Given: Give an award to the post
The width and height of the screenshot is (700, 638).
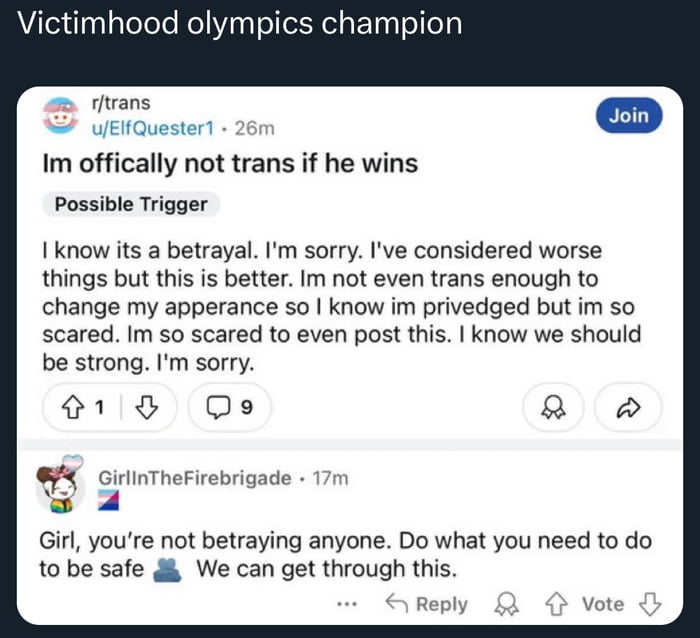Looking at the screenshot, I should click(549, 408).
